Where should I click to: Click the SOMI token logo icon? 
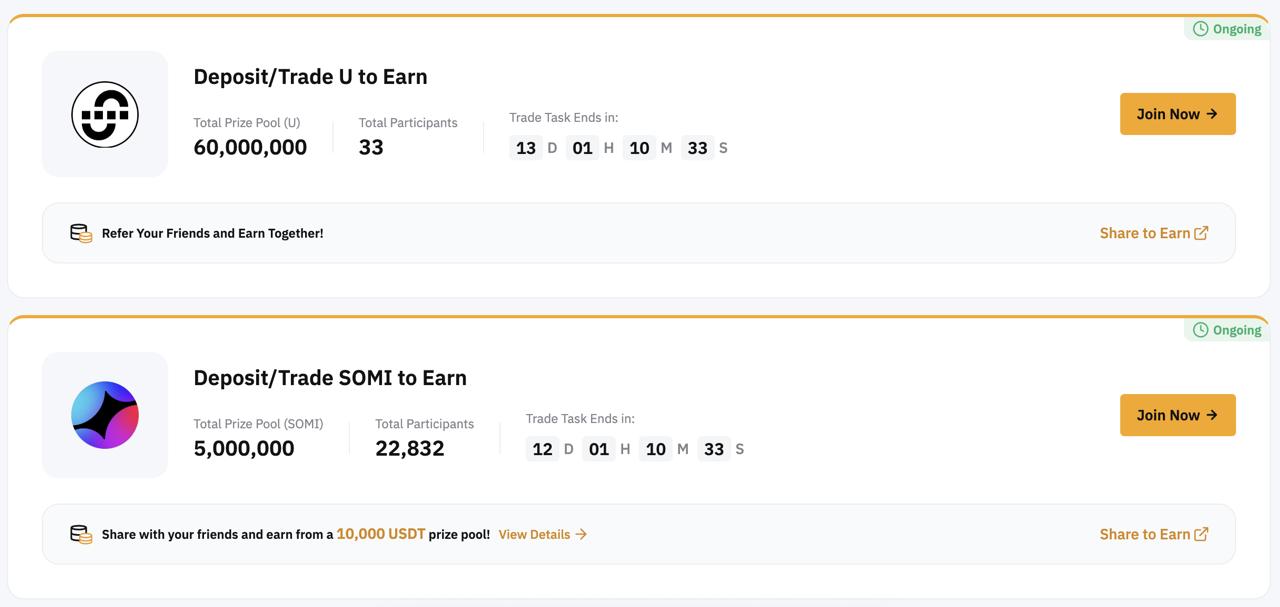(105, 415)
